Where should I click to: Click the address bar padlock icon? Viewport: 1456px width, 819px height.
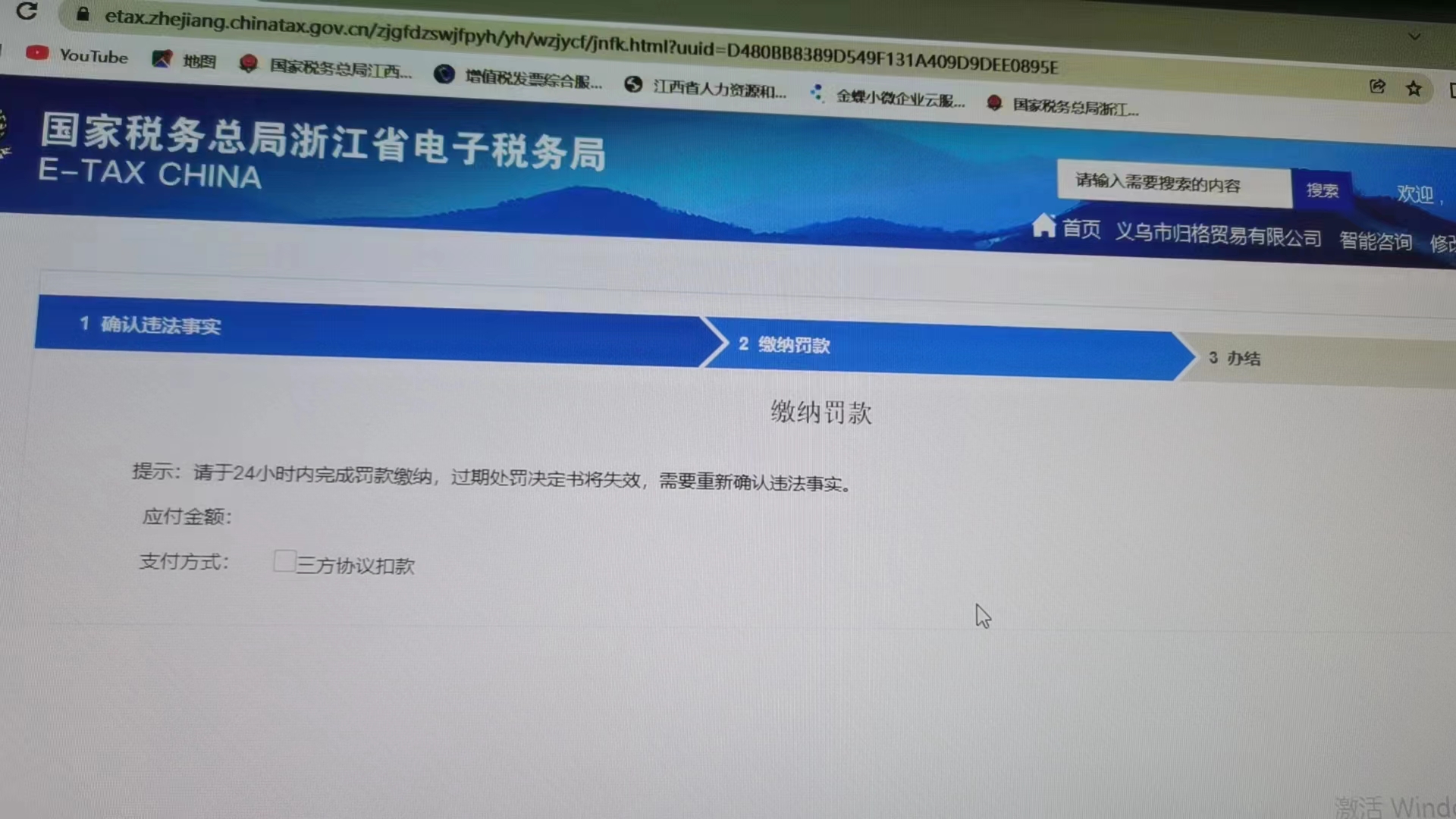coord(83,14)
